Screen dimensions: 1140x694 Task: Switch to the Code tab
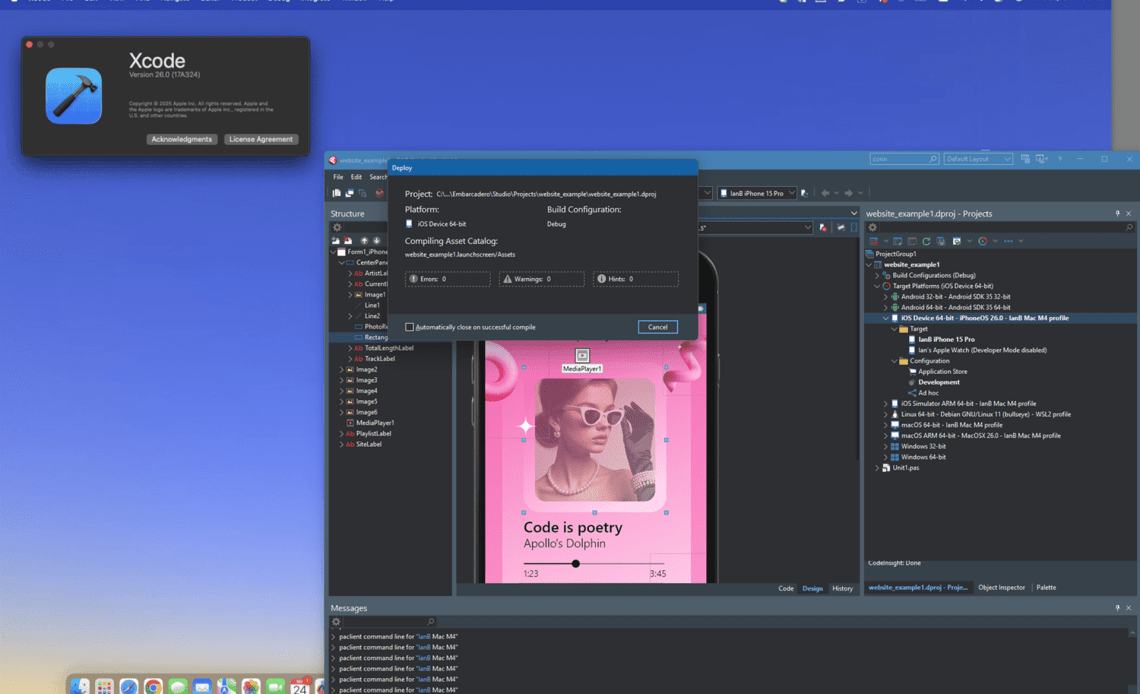pos(786,588)
